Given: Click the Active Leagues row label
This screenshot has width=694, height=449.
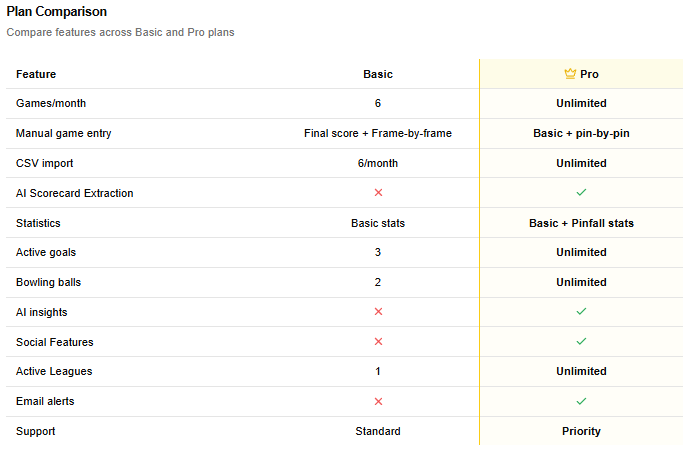Looking at the screenshot, I should tap(54, 372).
